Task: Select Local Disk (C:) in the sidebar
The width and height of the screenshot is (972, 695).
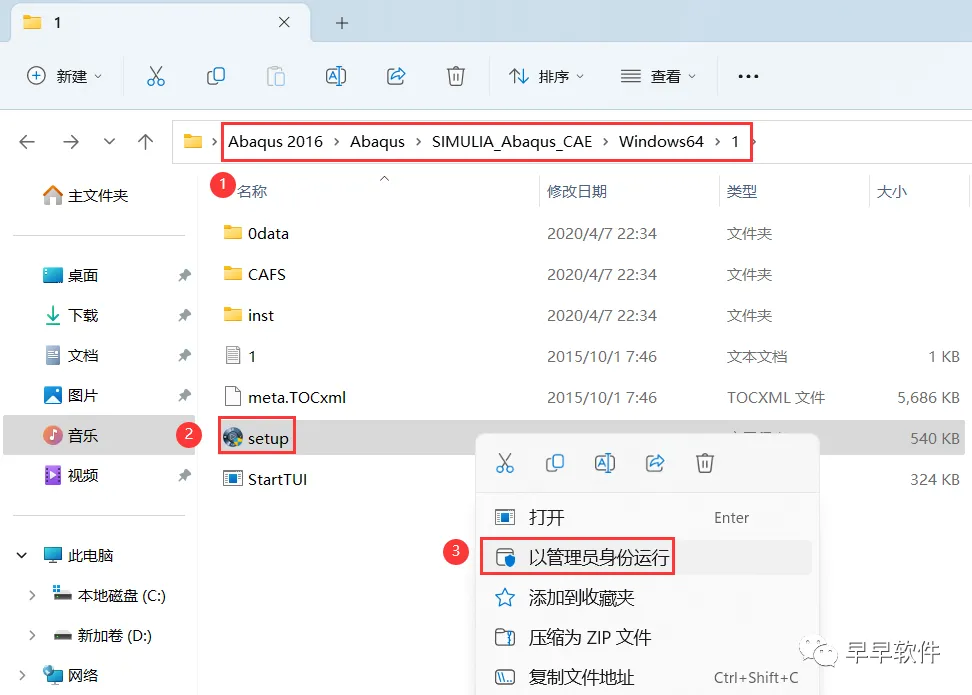Action: 109,595
